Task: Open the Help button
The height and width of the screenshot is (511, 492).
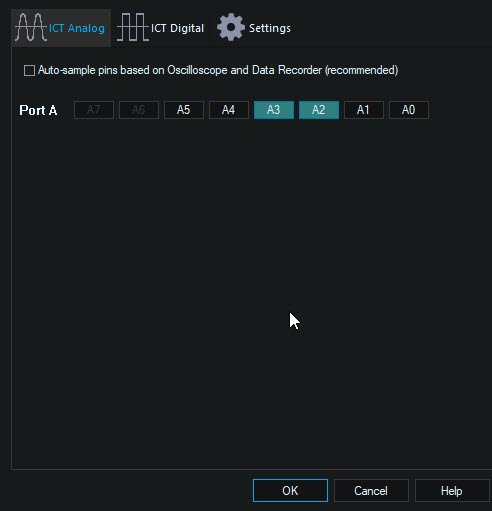Action: (x=452, y=490)
